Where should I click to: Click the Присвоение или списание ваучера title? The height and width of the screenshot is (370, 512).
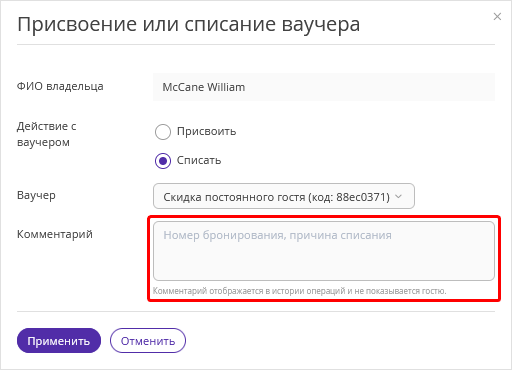pos(189,24)
